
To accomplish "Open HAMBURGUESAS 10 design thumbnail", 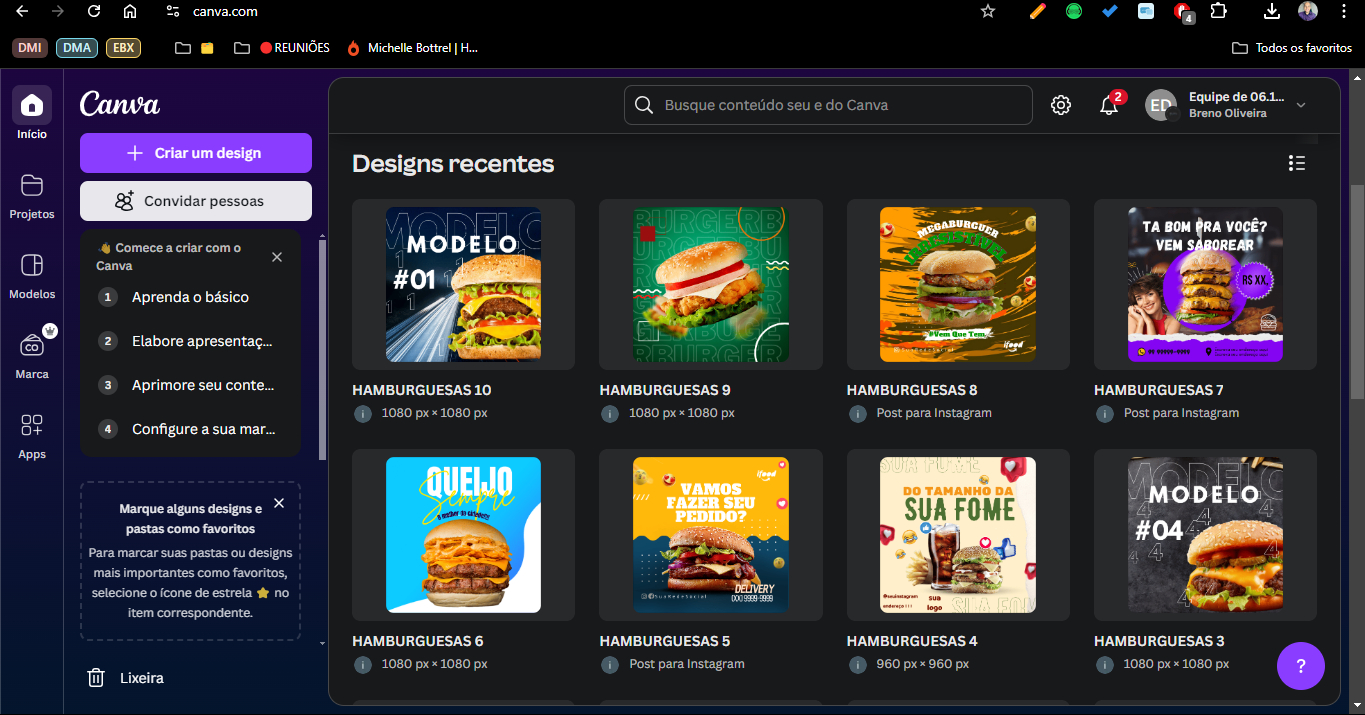I will [463, 285].
